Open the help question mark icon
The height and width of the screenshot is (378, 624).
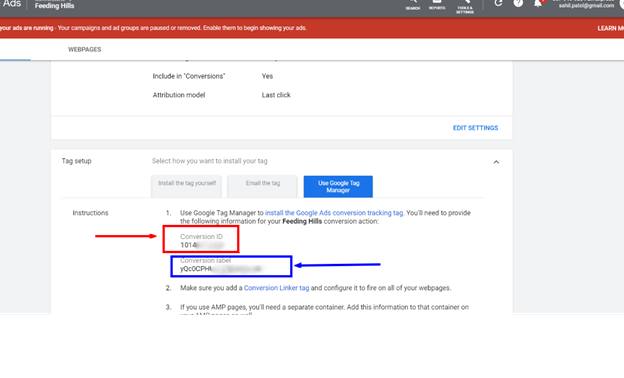click(x=518, y=3)
